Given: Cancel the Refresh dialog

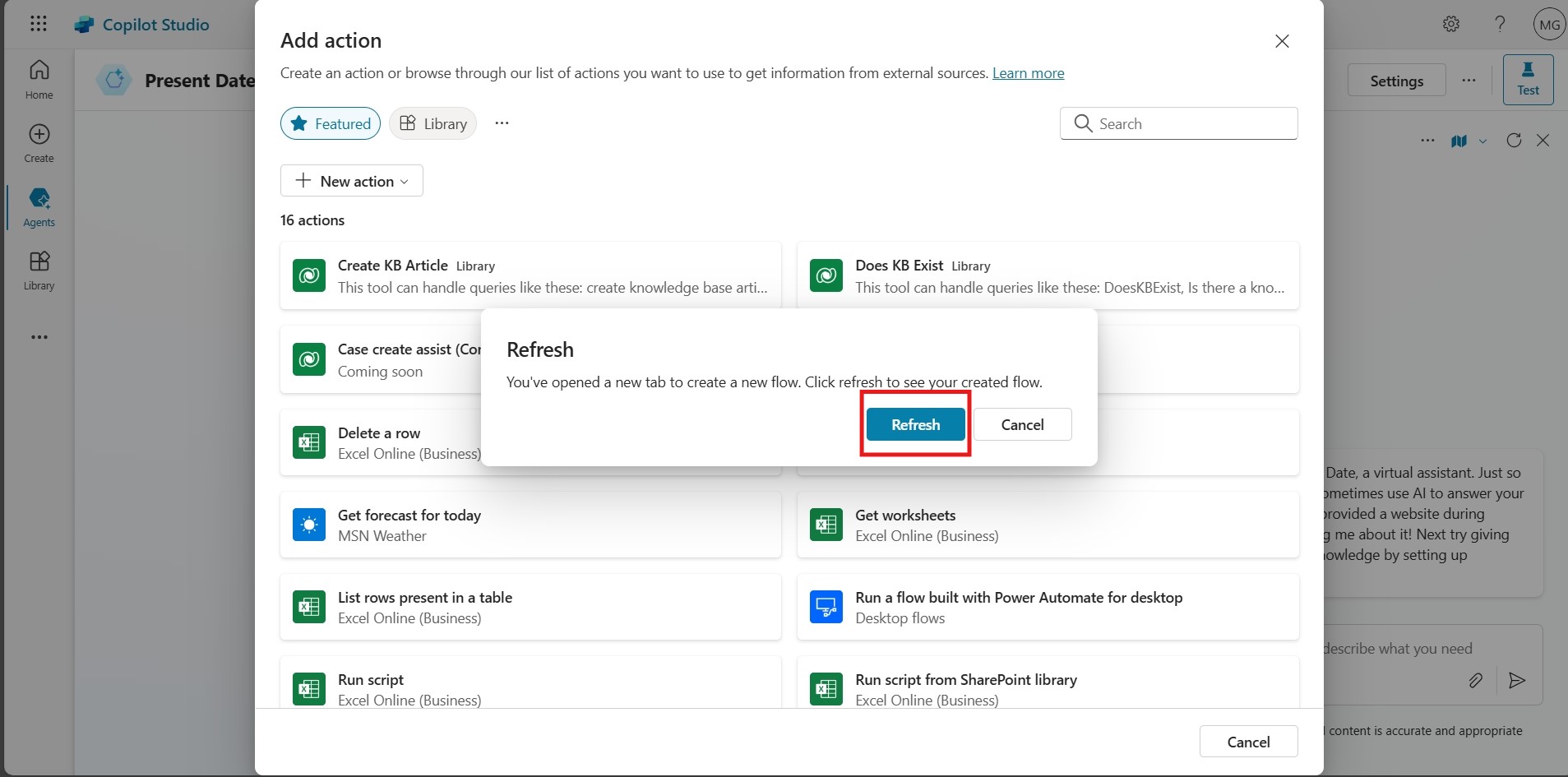Looking at the screenshot, I should point(1022,424).
